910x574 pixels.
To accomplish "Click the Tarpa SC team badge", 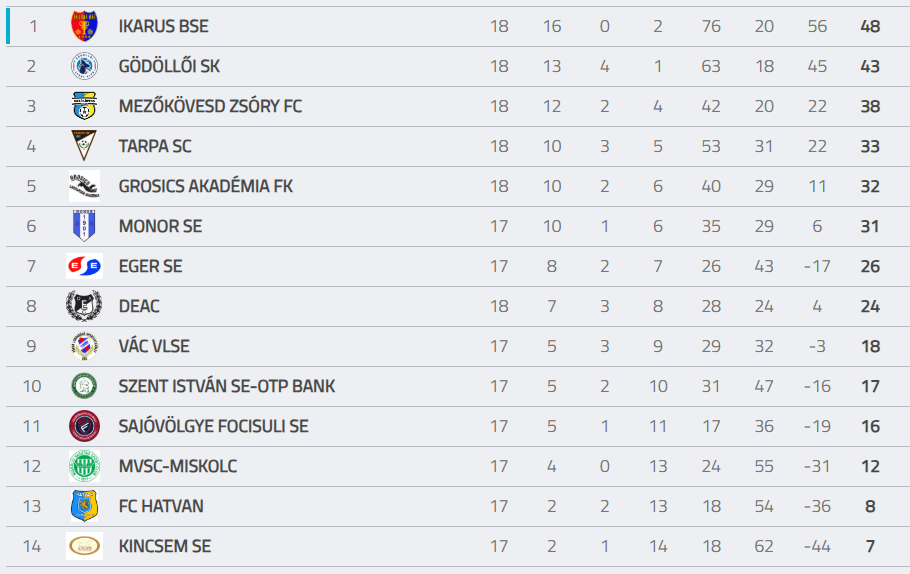I will [84, 146].
